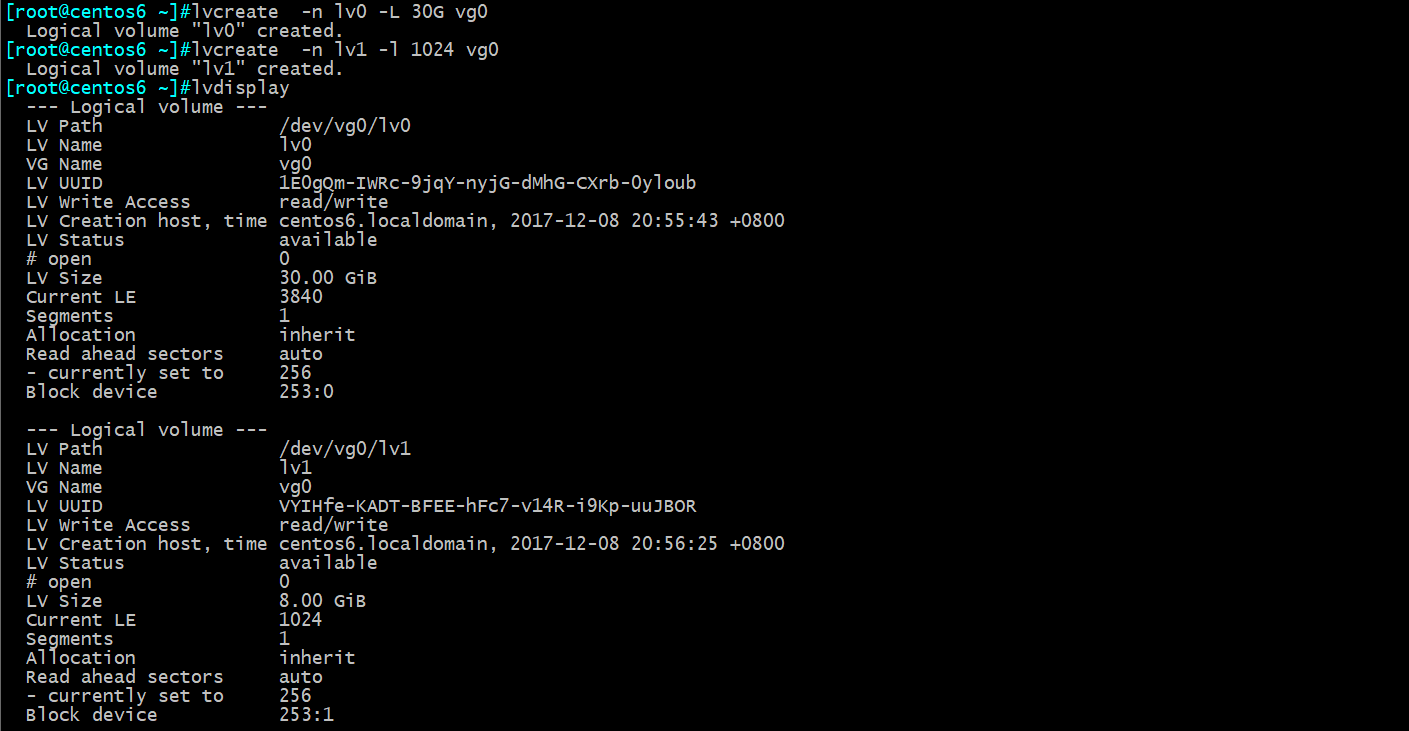
Task: Click 'Logical volume "lv0" created.' message
Action: (185, 31)
